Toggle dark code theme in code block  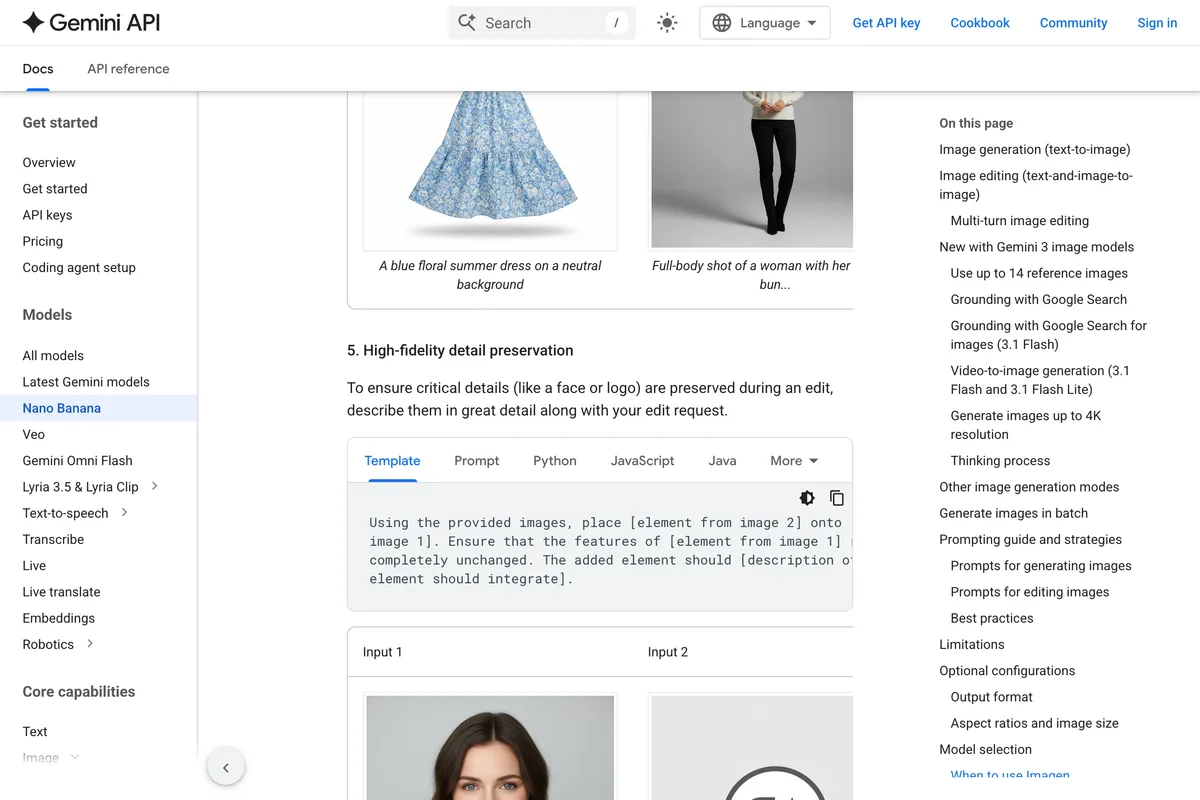(x=807, y=498)
